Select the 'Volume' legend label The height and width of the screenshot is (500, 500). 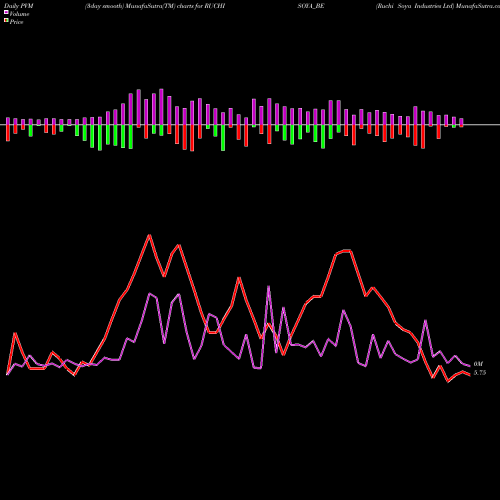(19, 14)
